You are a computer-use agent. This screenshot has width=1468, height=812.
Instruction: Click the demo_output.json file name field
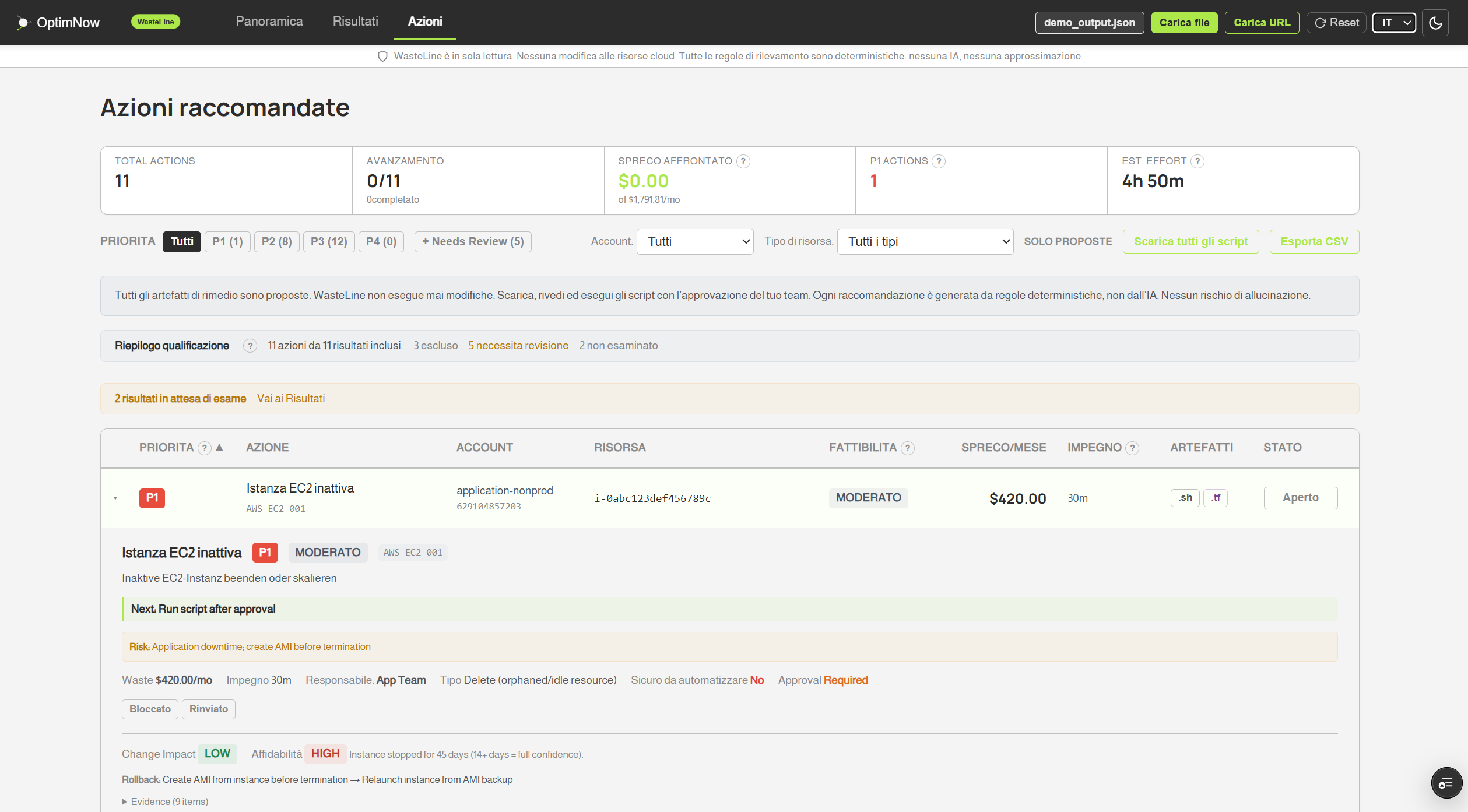1089,23
